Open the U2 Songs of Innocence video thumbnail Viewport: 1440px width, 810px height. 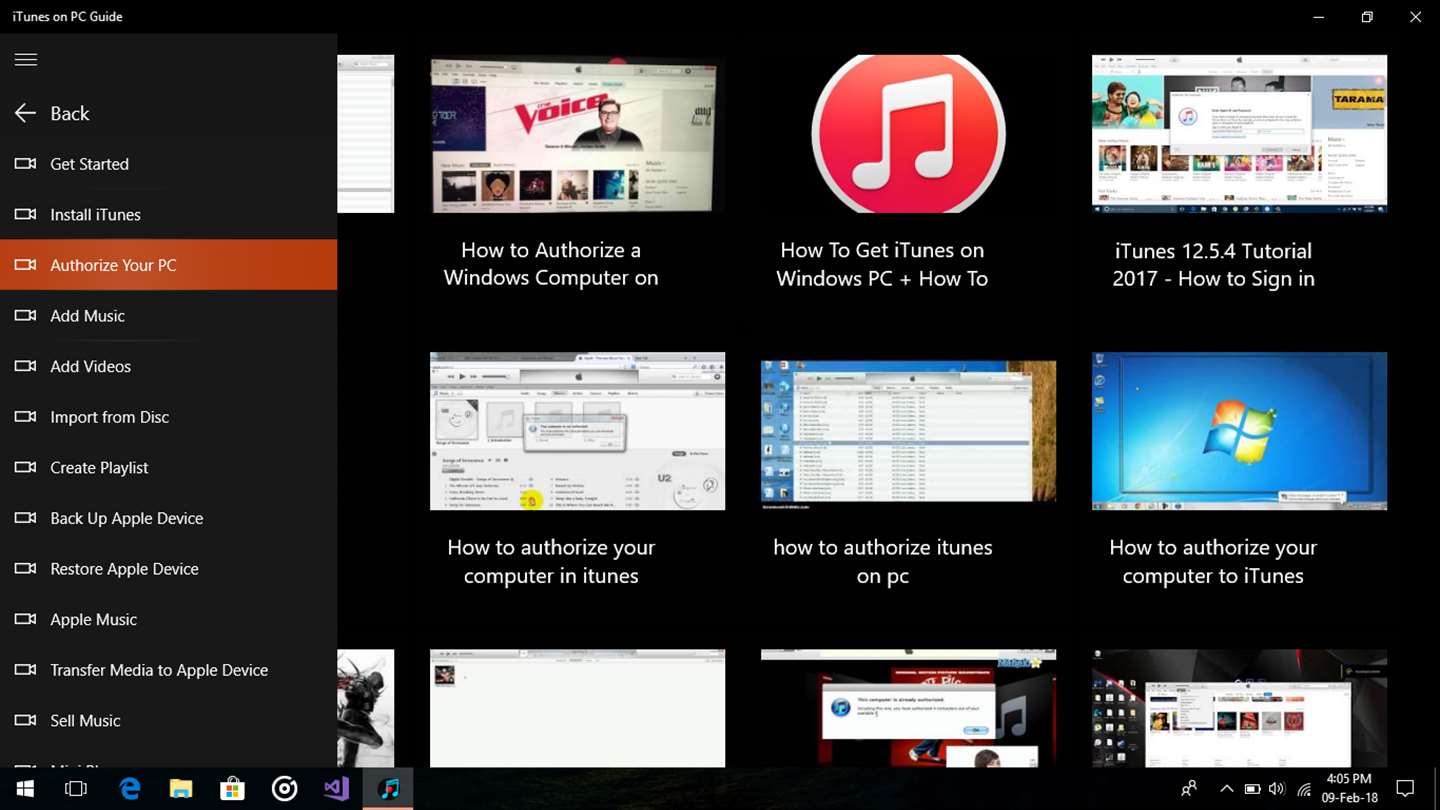coord(577,431)
